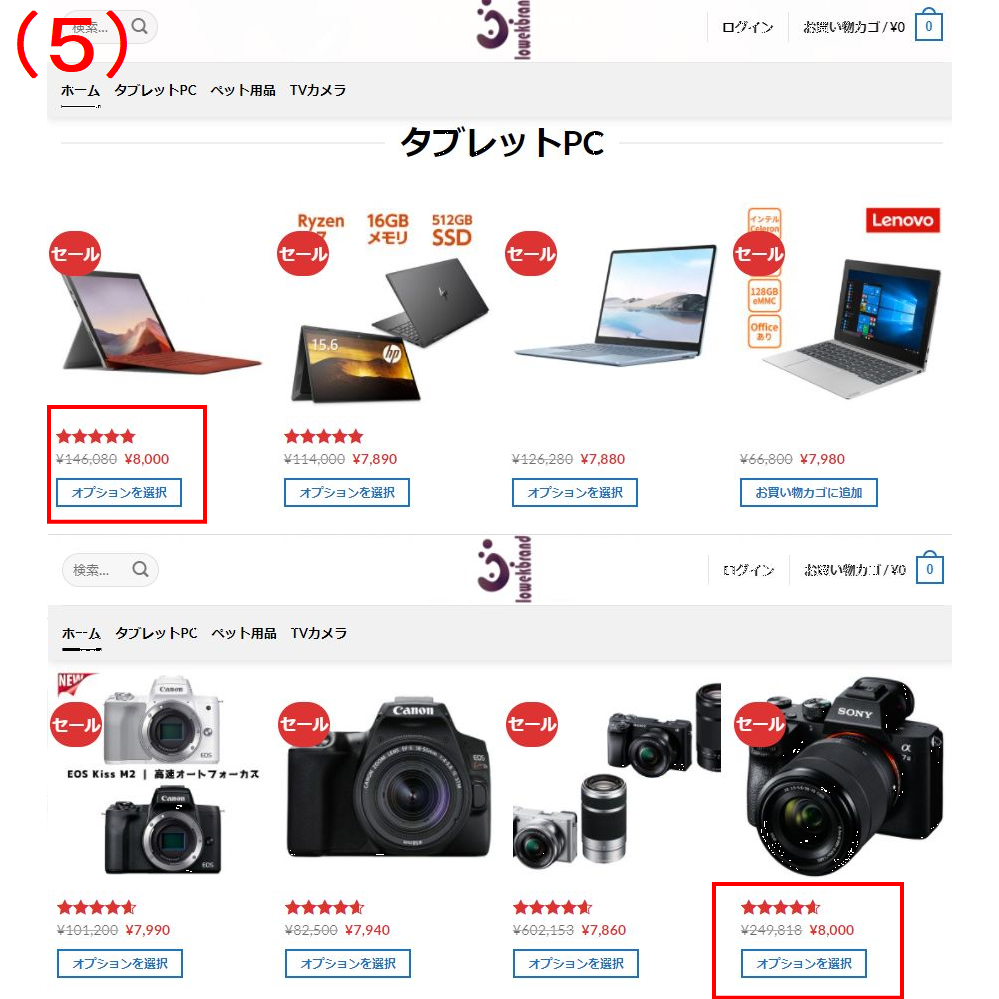Open the shopping cart icon in lower header
This screenshot has height=999, width=999.
point(930,568)
